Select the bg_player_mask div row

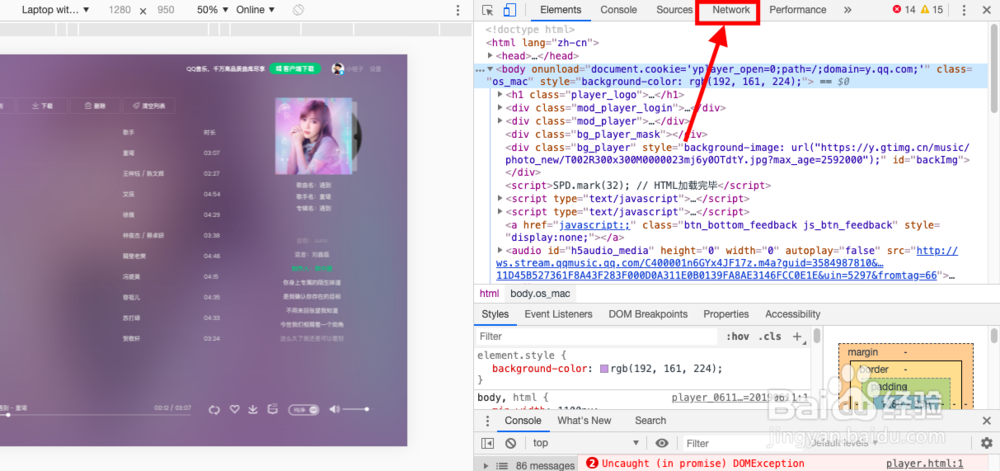click(607, 134)
